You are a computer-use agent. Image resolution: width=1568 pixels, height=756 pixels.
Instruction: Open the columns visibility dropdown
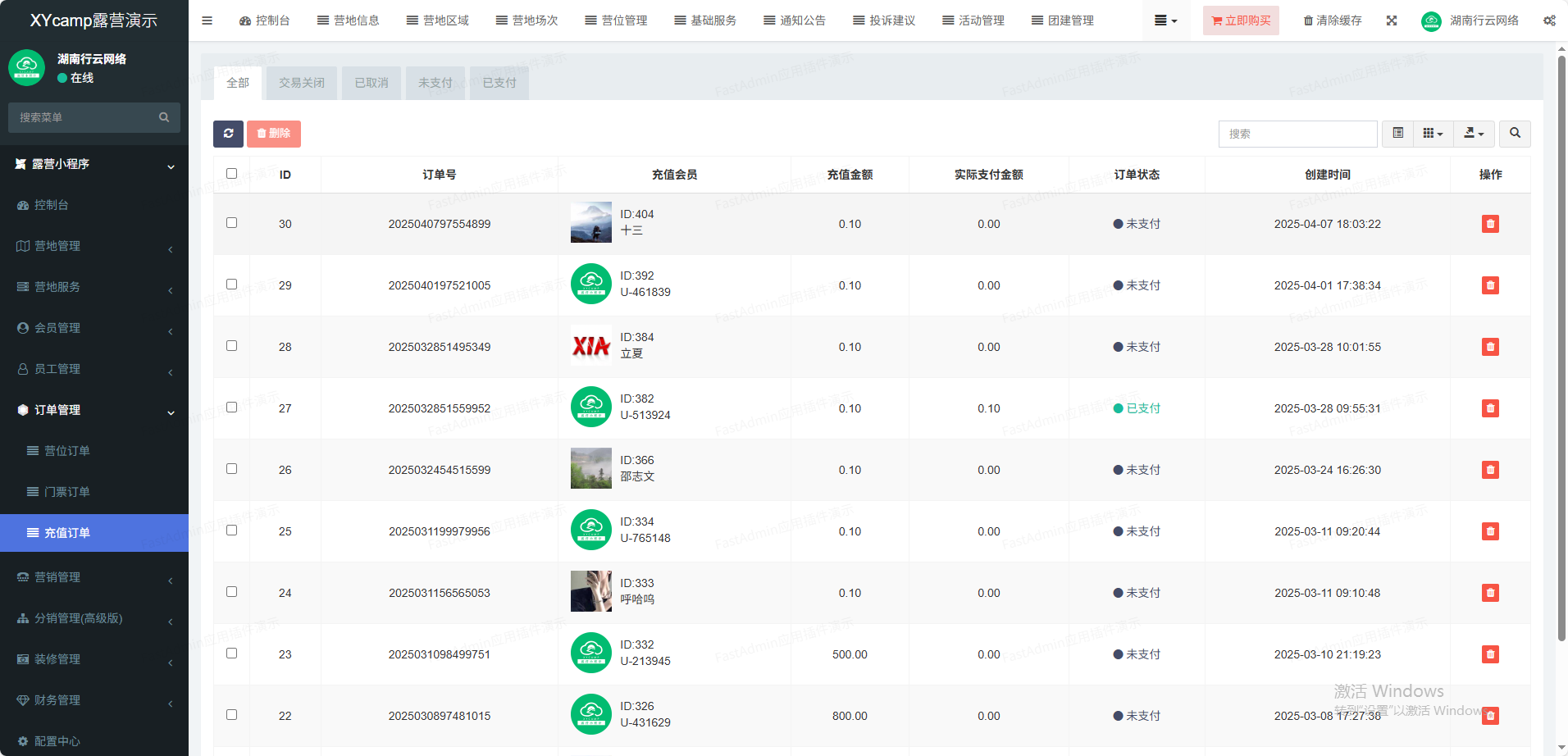pos(1433,134)
